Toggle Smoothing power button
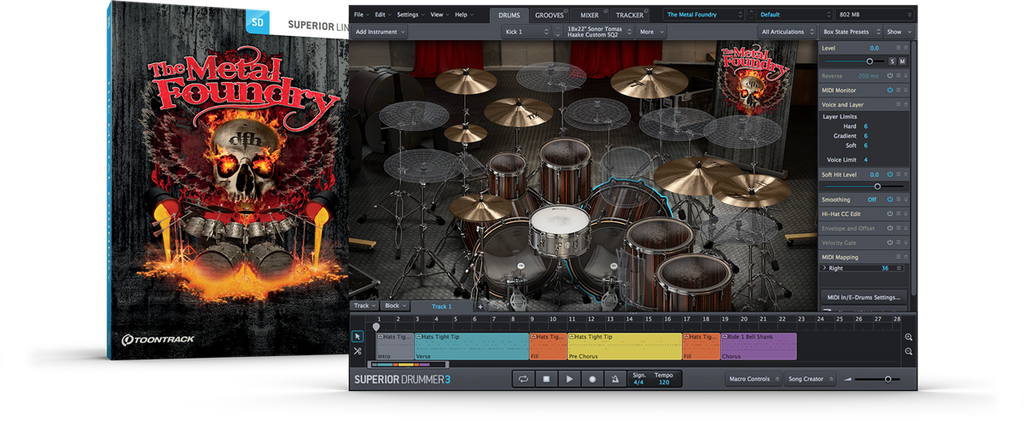The height and width of the screenshot is (421, 1024). [x=890, y=200]
